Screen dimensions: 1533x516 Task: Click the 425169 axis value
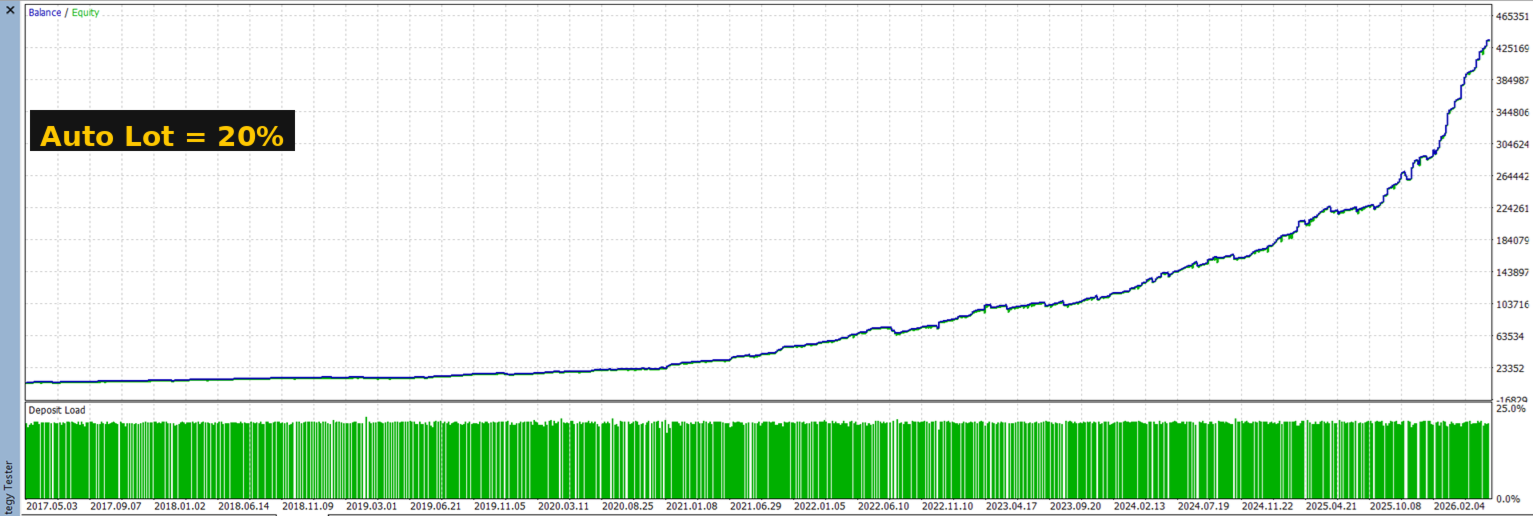click(x=1511, y=49)
